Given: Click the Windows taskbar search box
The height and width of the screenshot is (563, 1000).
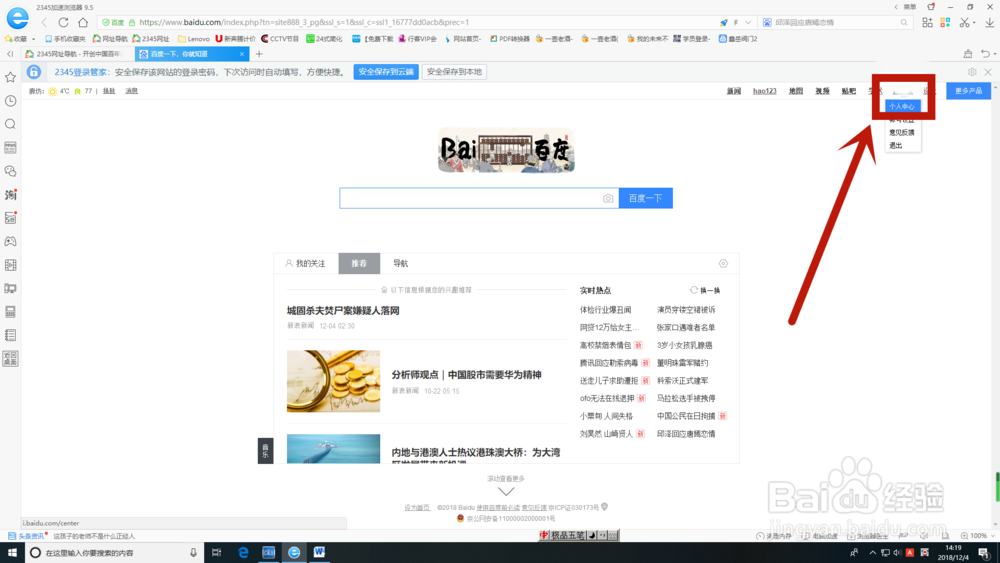Looking at the screenshot, I should pyautogui.click(x=115, y=553).
